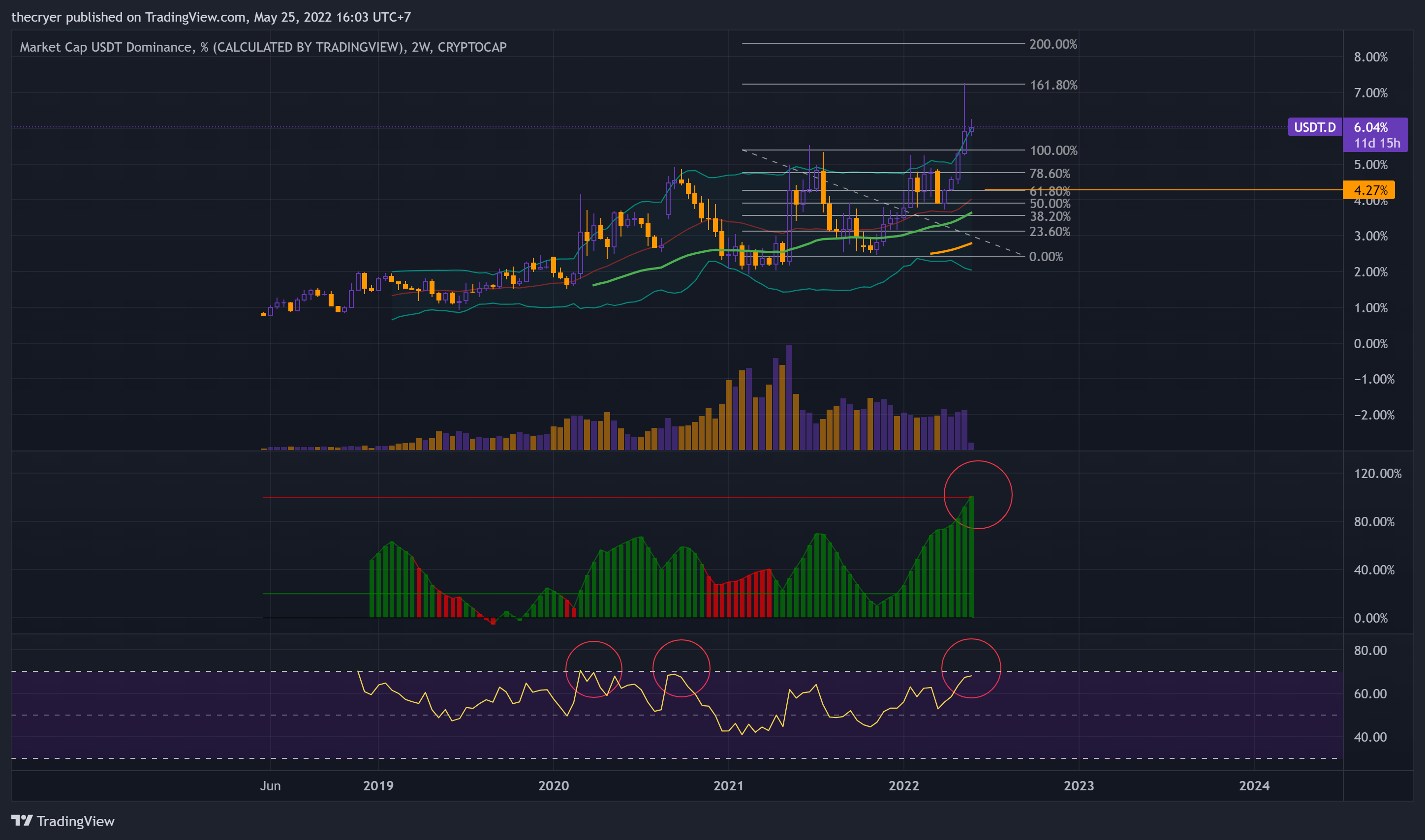1425x840 pixels.
Task: Click the 2022 label on time axis
Action: tap(903, 786)
